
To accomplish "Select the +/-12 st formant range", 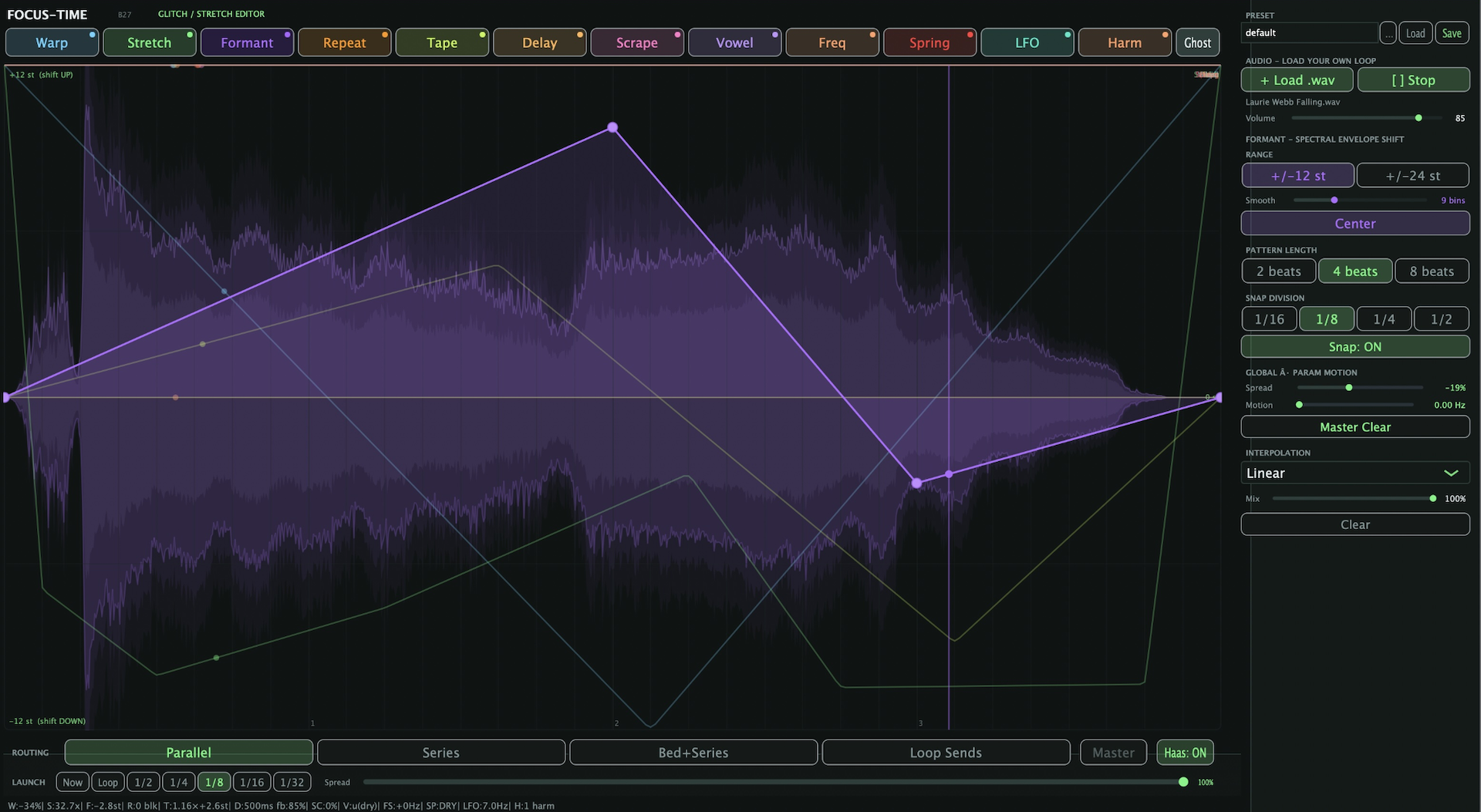I will click(x=1297, y=176).
